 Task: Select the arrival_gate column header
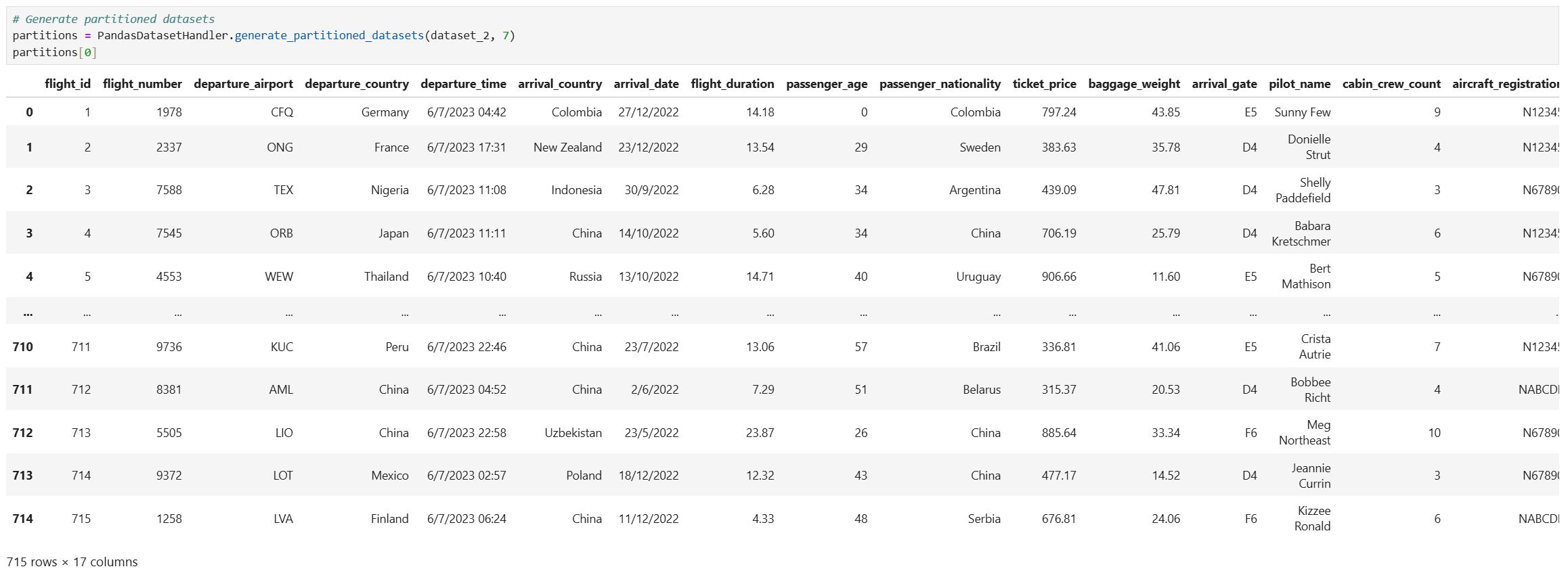pos(1223,84)
